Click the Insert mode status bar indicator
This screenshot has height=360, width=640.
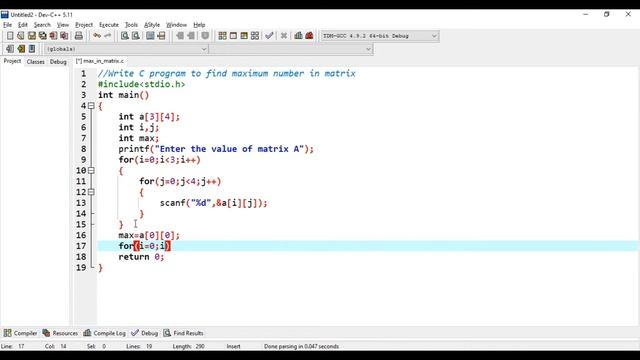[x=233, y=346]
